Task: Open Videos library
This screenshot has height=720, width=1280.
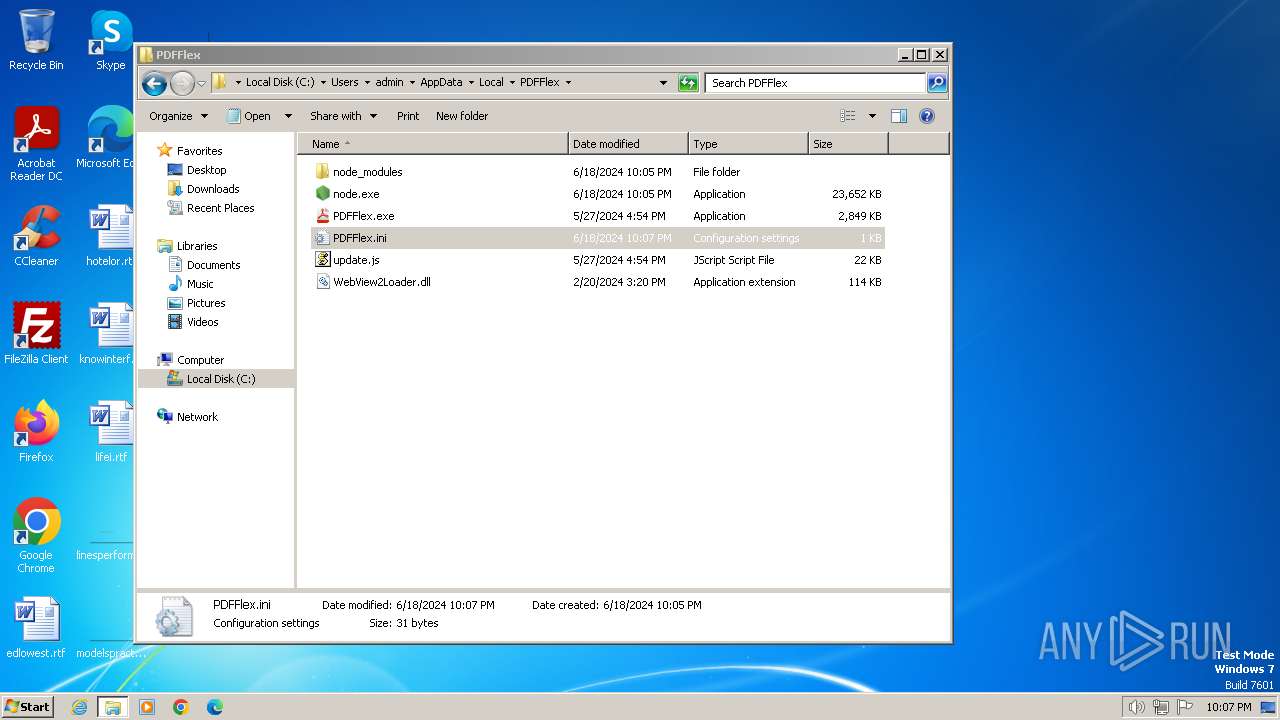Action: 202,322
